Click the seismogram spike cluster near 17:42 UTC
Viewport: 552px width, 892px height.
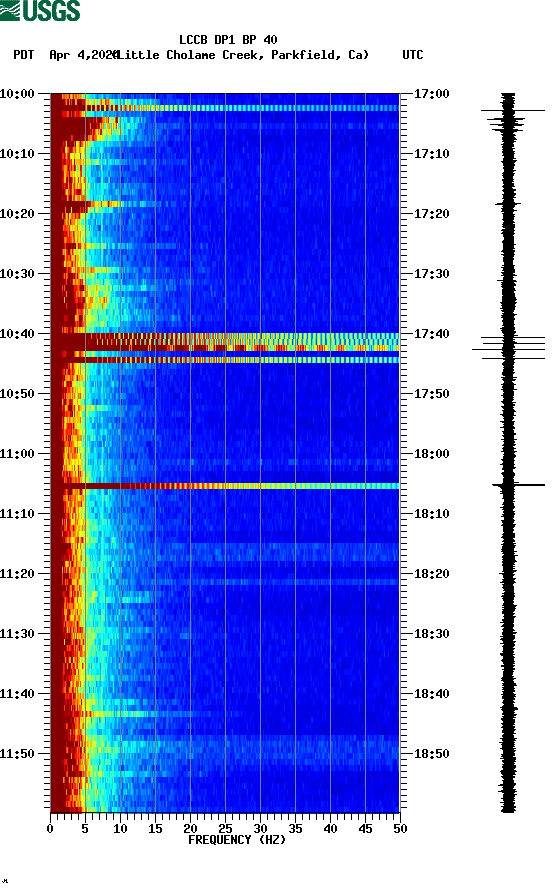508,348
